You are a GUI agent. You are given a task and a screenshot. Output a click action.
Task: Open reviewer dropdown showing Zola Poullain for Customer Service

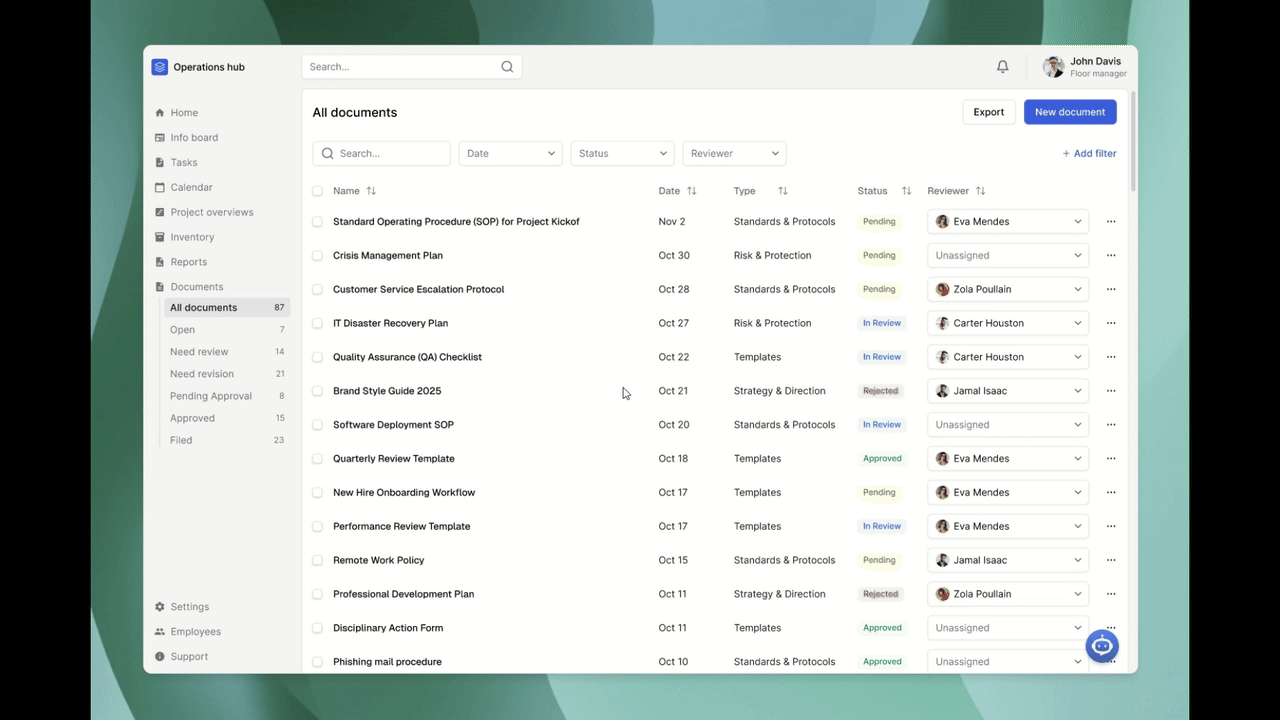pos(1008,290)
